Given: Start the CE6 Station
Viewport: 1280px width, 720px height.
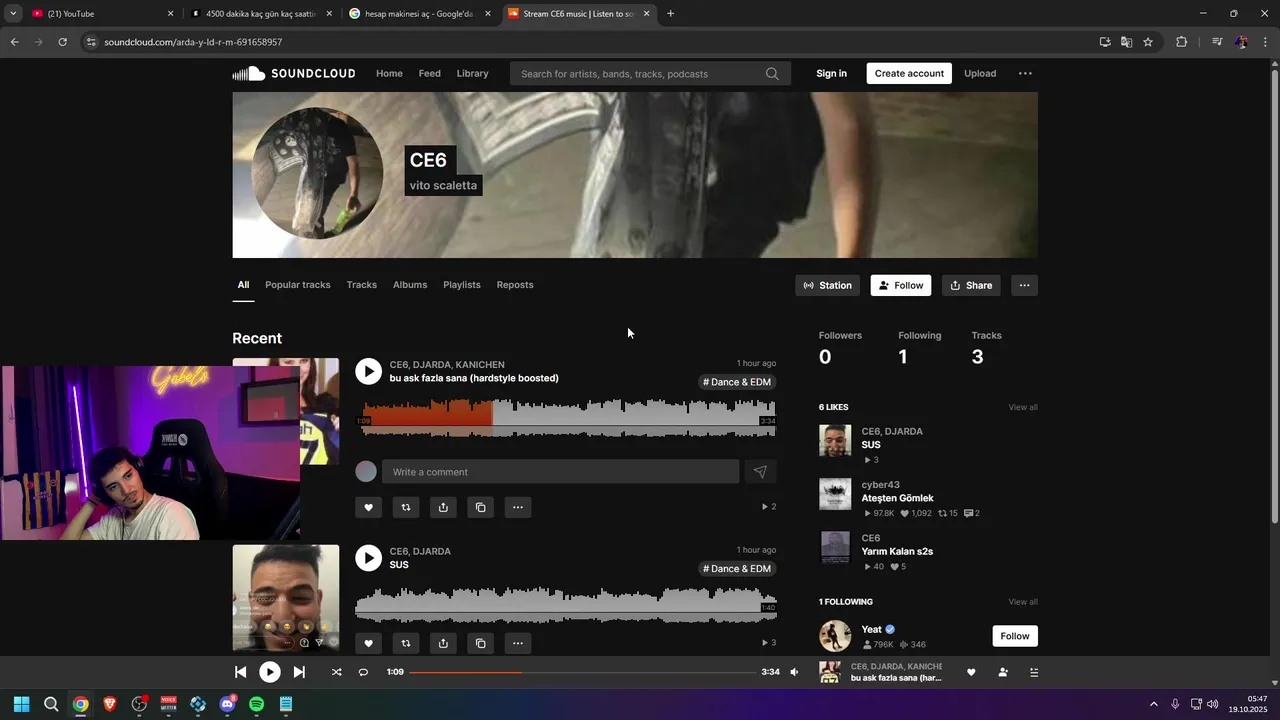Looking at the screenshot, I should 828,286.
